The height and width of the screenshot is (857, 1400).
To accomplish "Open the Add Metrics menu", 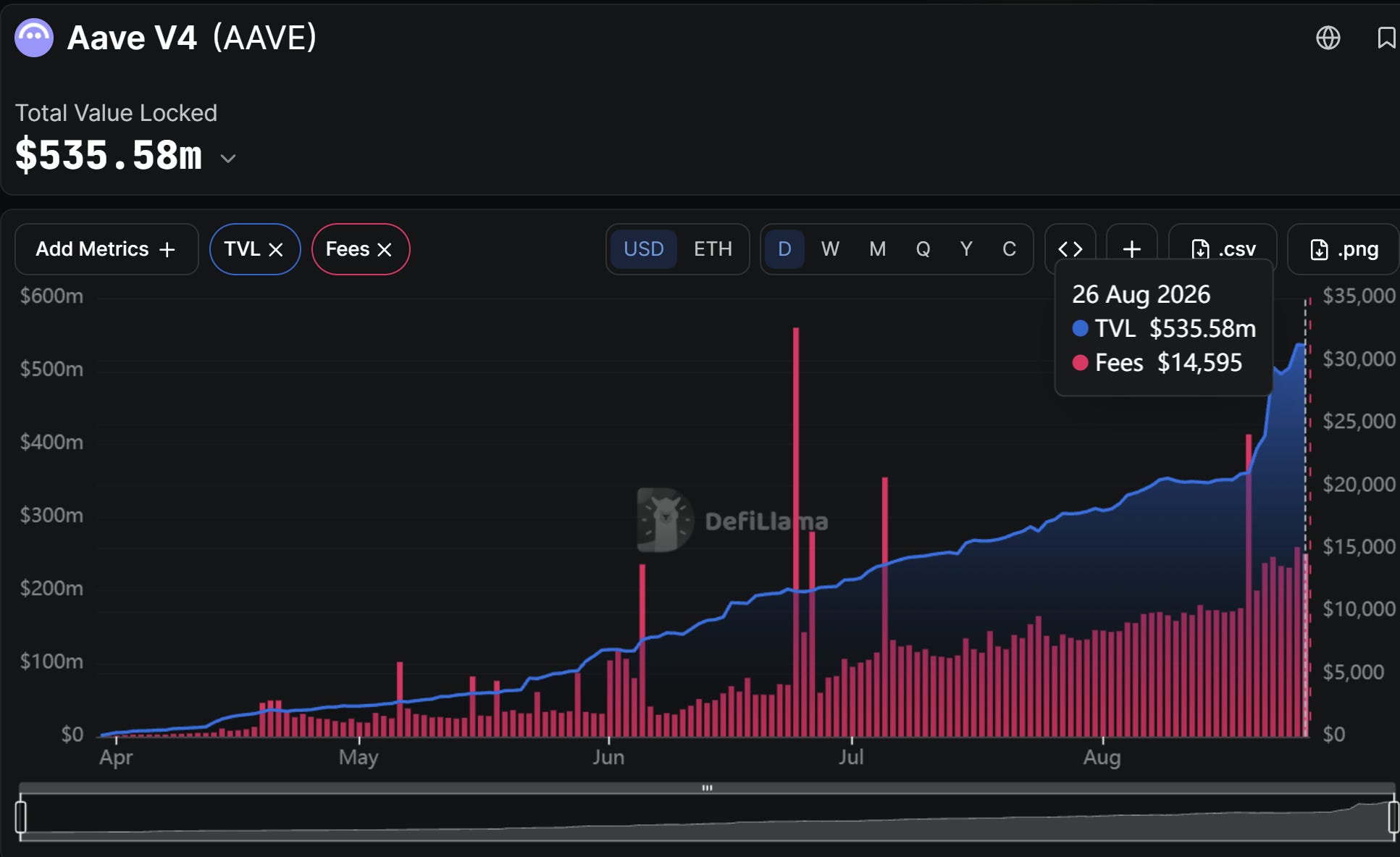I will pos(106,249).
